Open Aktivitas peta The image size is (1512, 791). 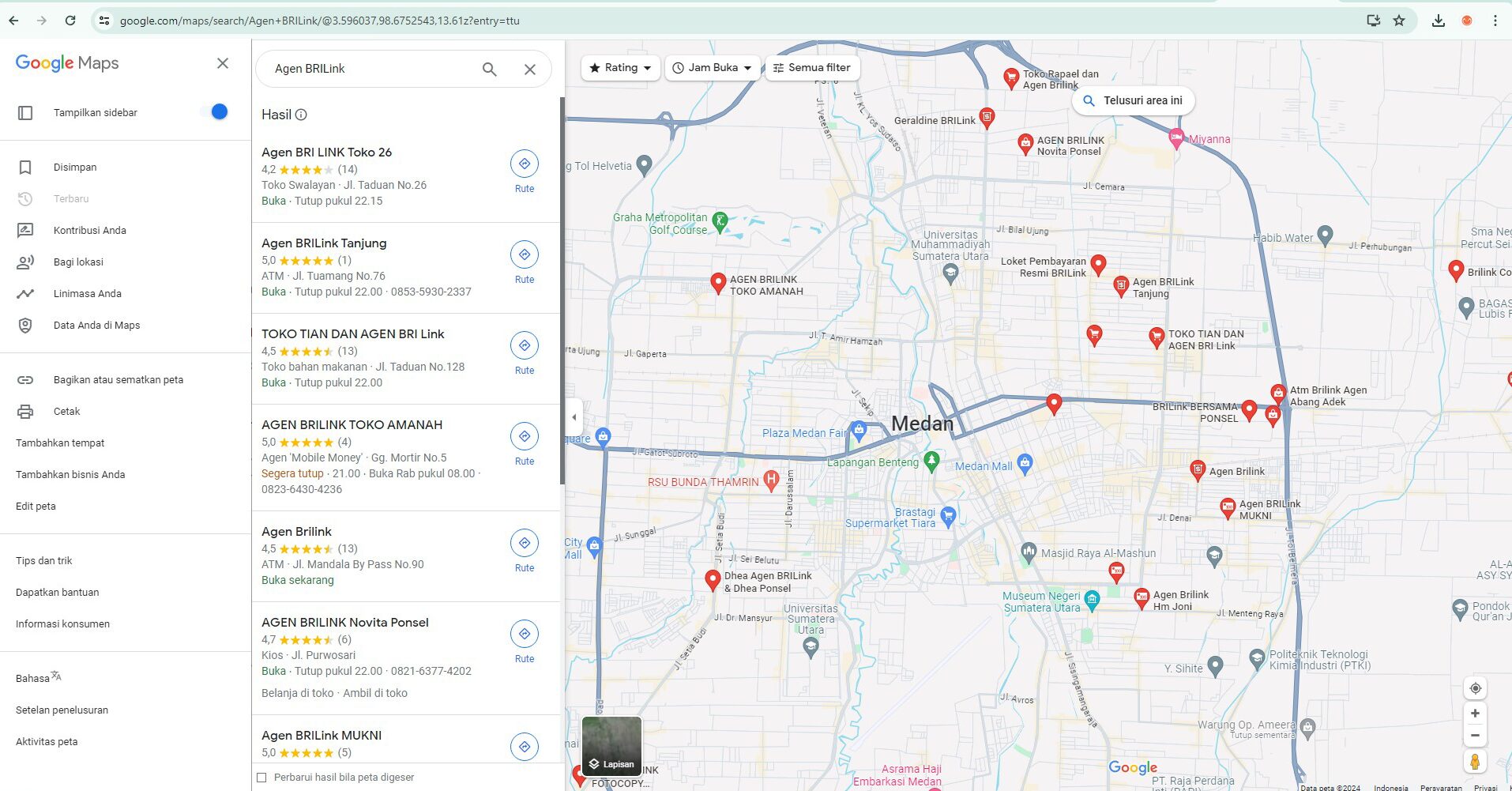[47, 741]
